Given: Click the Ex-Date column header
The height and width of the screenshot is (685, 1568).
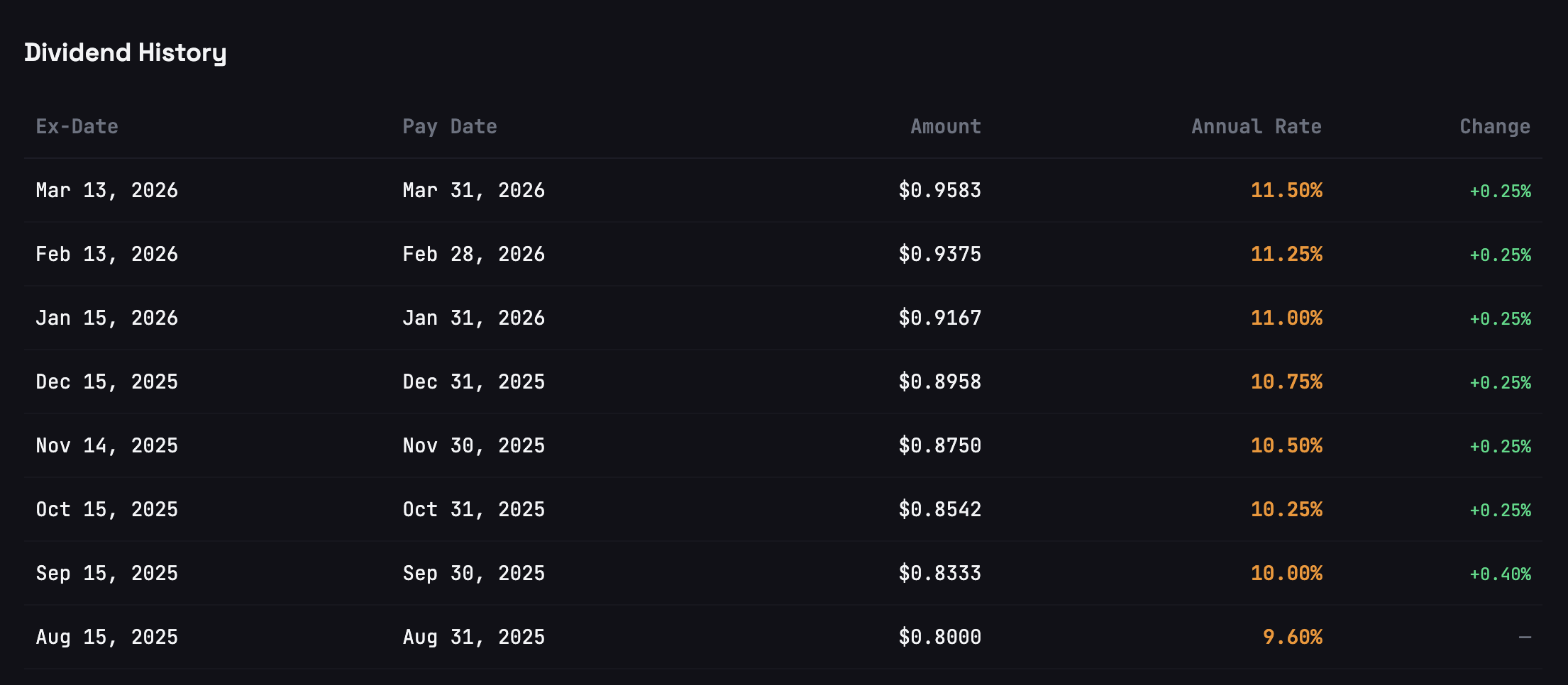Looking at the screenshot, I should (x=77, y=127).
